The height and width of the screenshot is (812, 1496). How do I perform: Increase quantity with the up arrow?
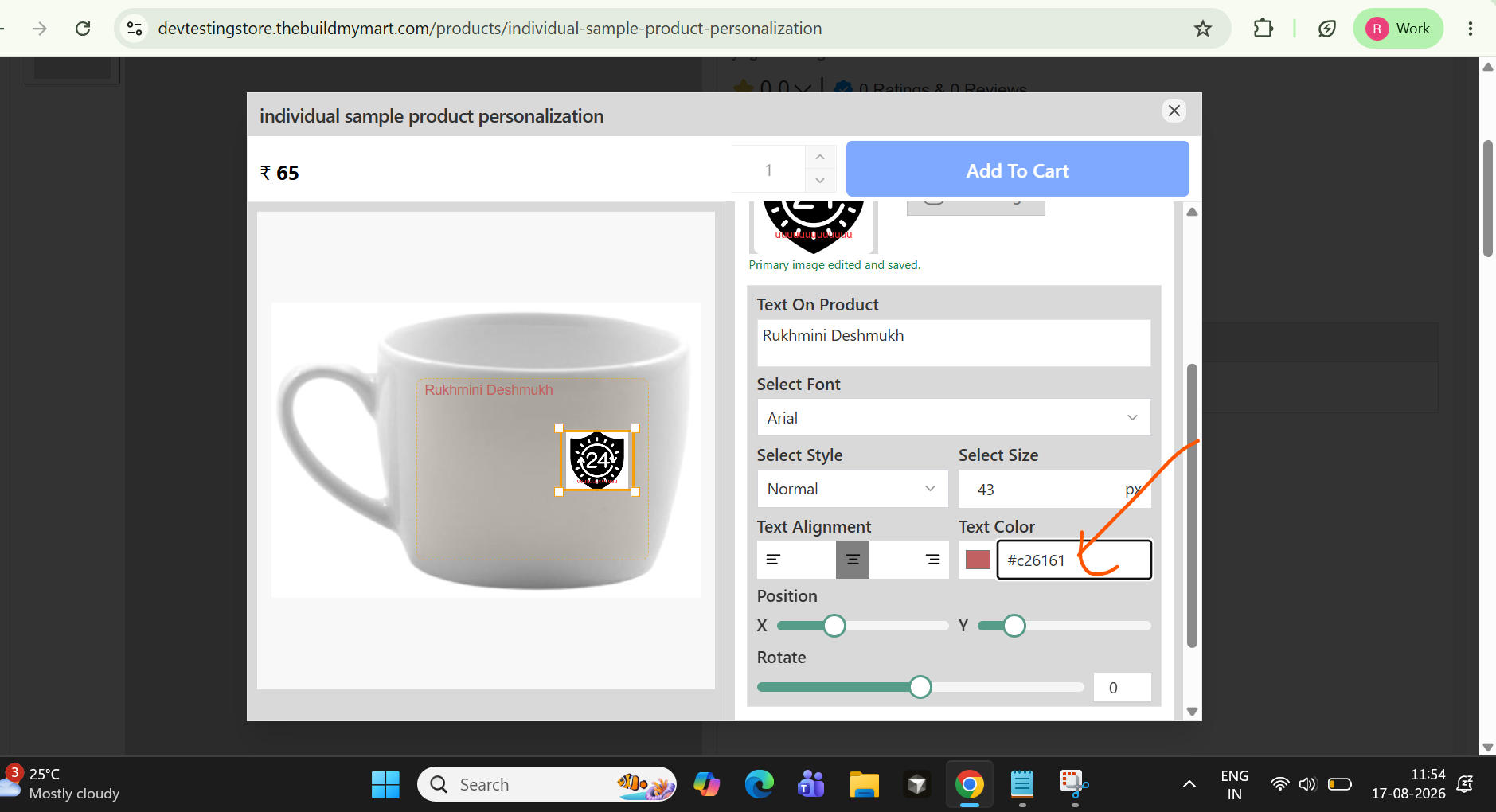[820, 157]
